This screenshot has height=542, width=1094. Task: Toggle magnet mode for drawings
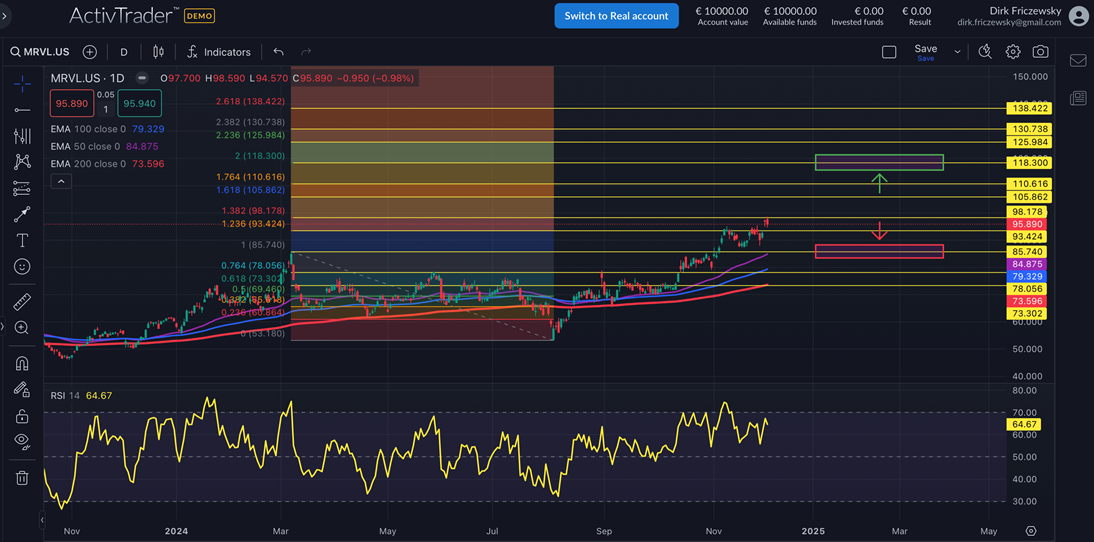click(x=22, y=363)
